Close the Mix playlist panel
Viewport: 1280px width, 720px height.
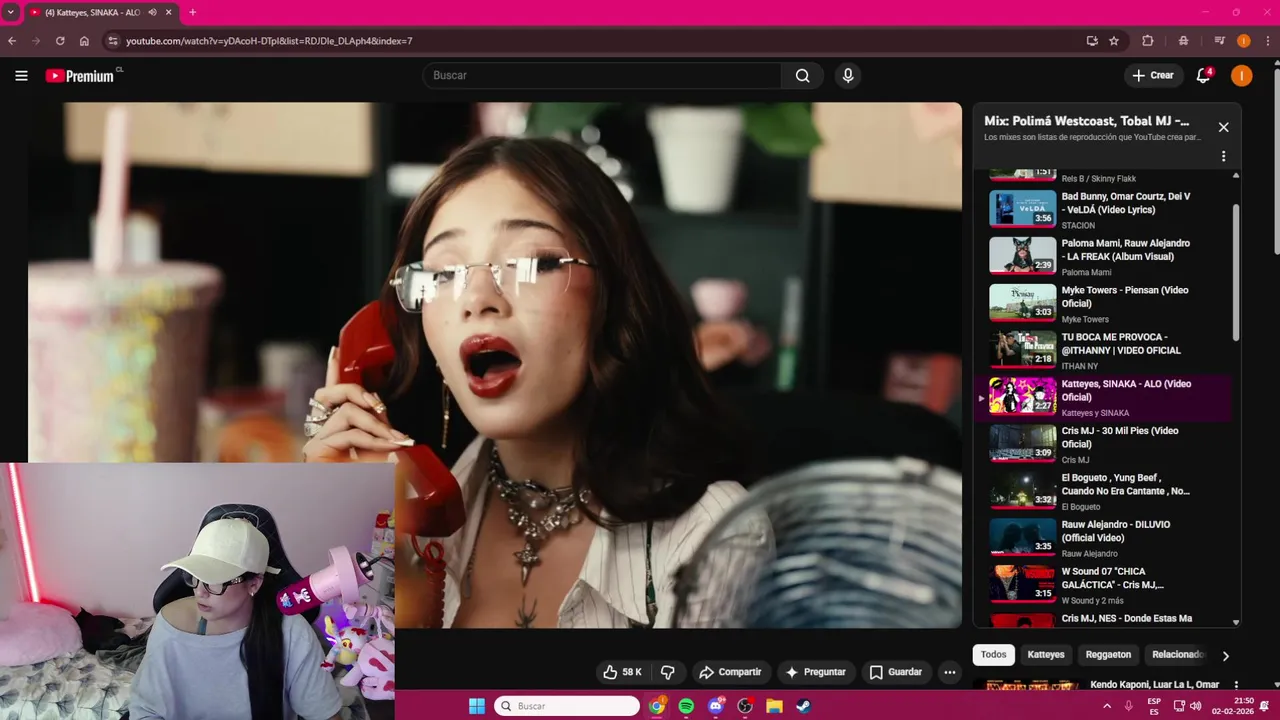(1223, 127)
